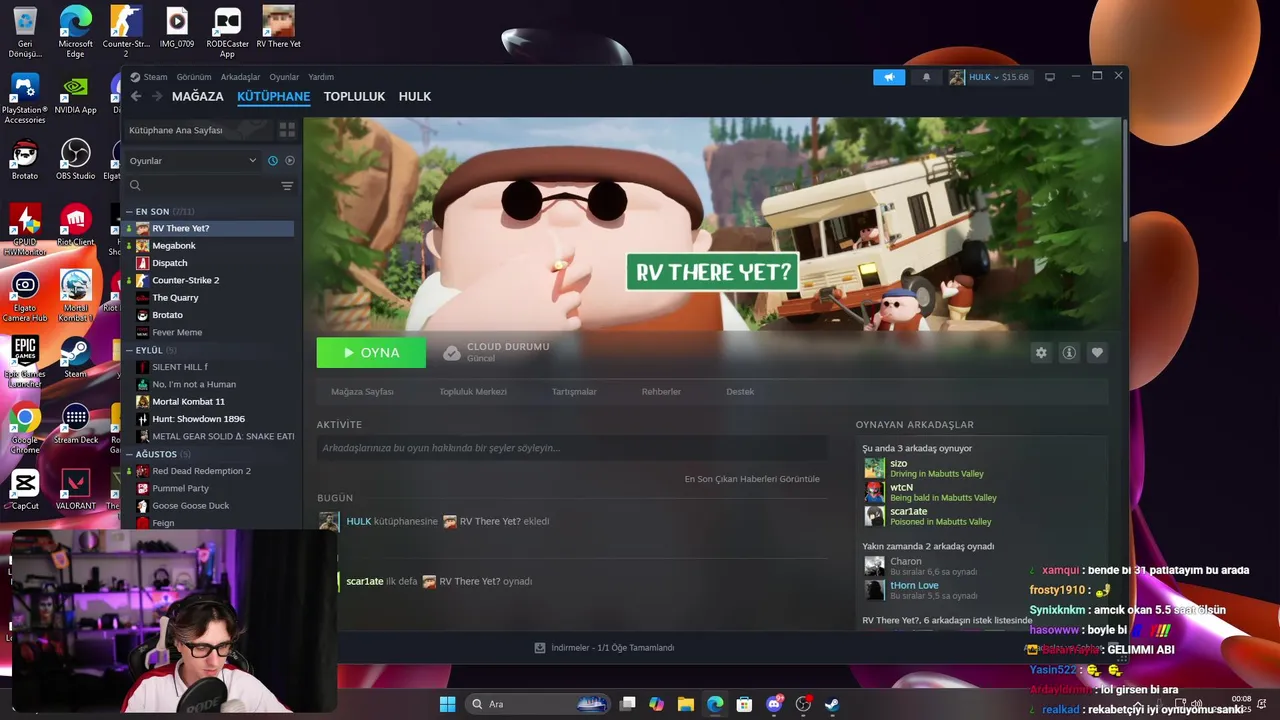Open the Topluluk Merkezi link
1280x720 pixels.
click(x=473, y=392)
